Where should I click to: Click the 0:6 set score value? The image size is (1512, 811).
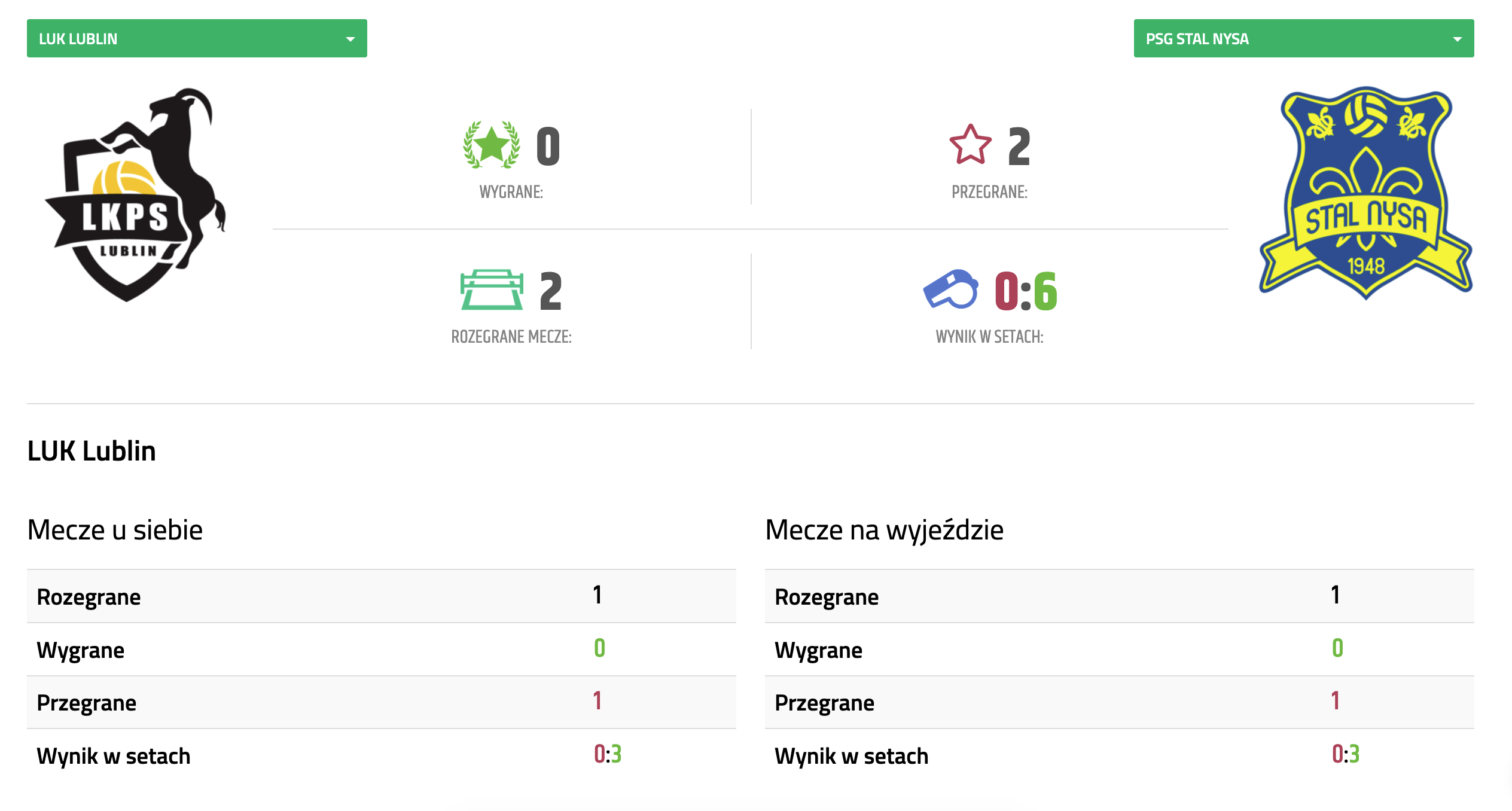pyautogui.click(x=1026, y=291)
